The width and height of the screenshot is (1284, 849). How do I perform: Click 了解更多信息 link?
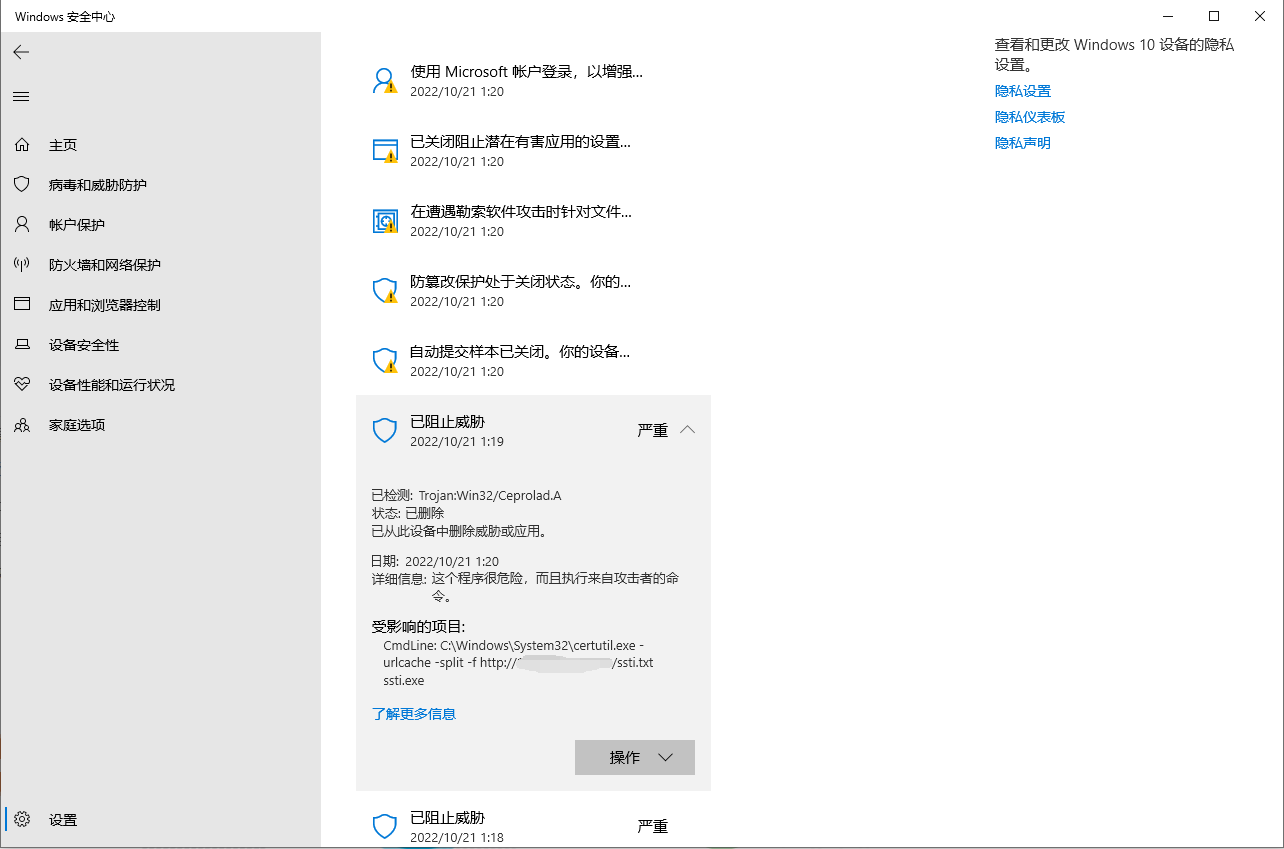click(414, 714)
